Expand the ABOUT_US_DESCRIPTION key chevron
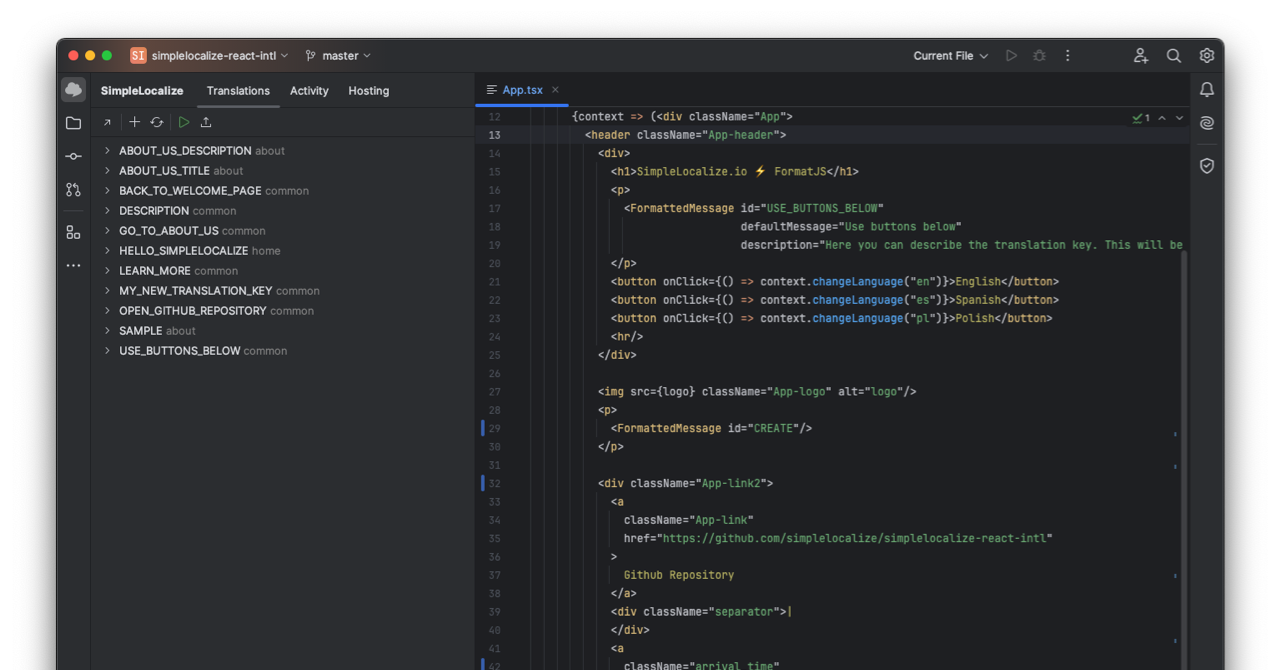The width and height of the screenshot is (1280, 670). (107, 151)
